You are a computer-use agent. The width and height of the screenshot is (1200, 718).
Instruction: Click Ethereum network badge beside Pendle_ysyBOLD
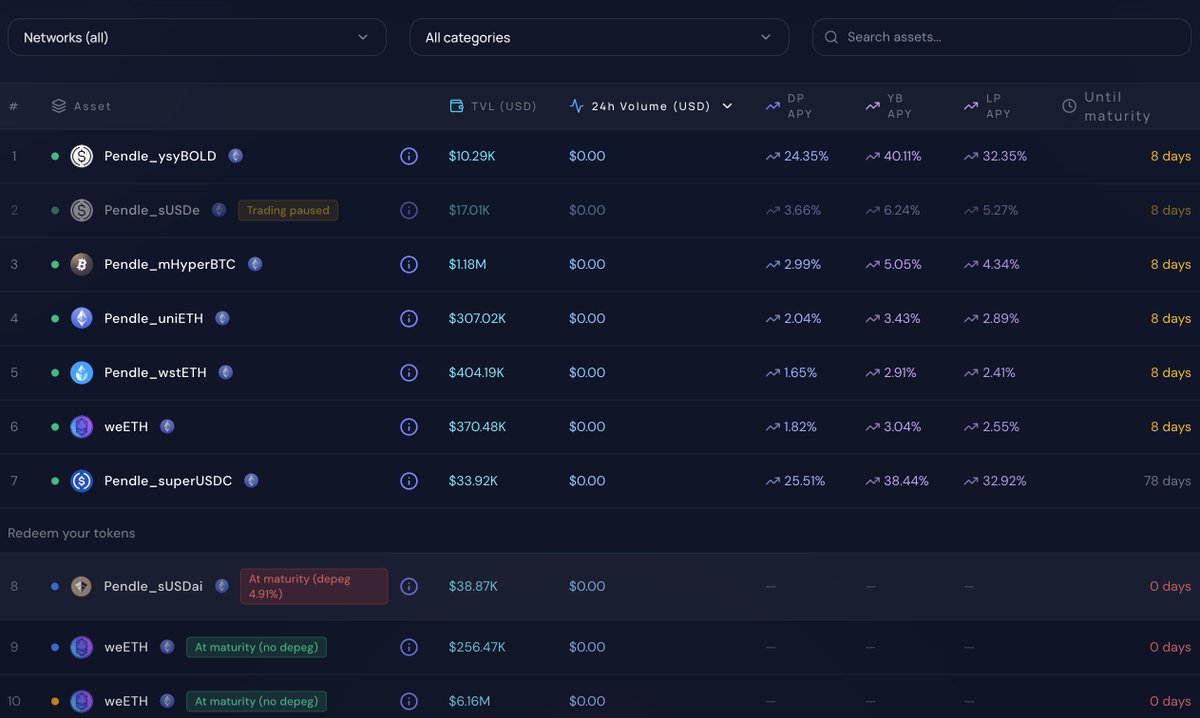(x=235, y=156)
